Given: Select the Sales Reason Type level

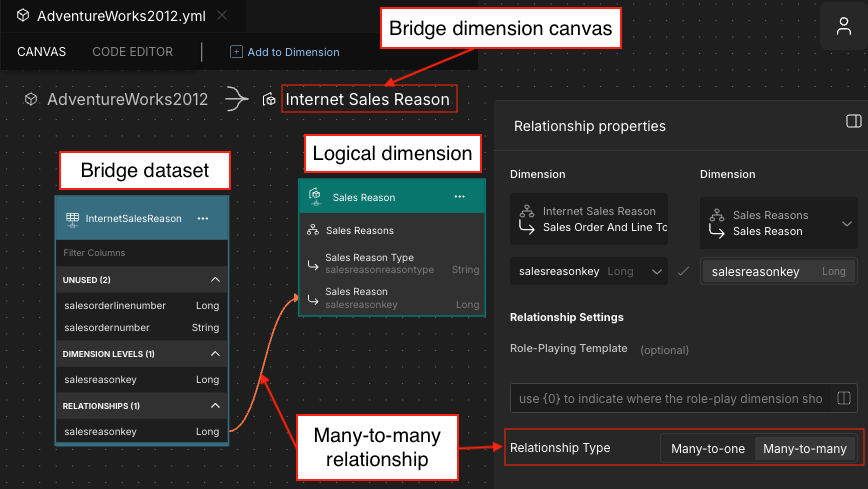Looking at the screenshot, I should point(392,264).
